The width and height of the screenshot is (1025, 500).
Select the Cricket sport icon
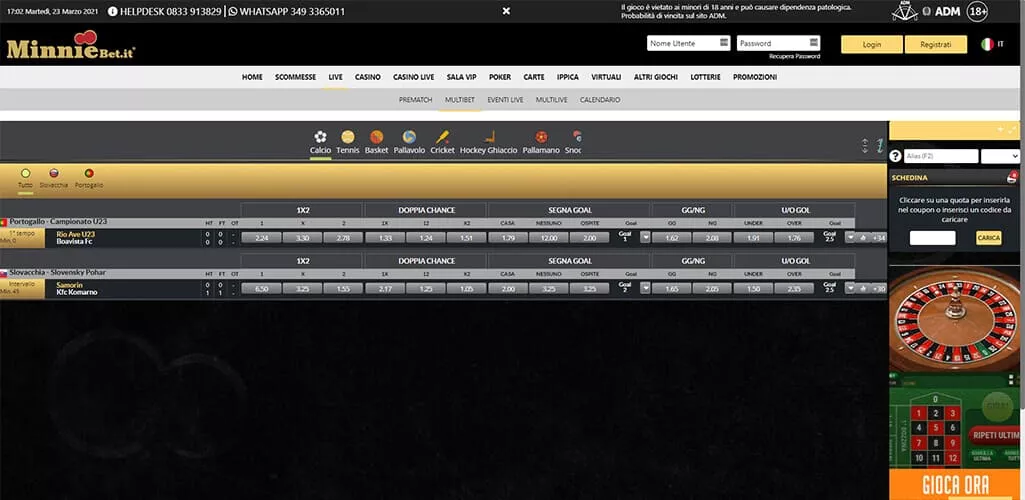coord(443,137)
